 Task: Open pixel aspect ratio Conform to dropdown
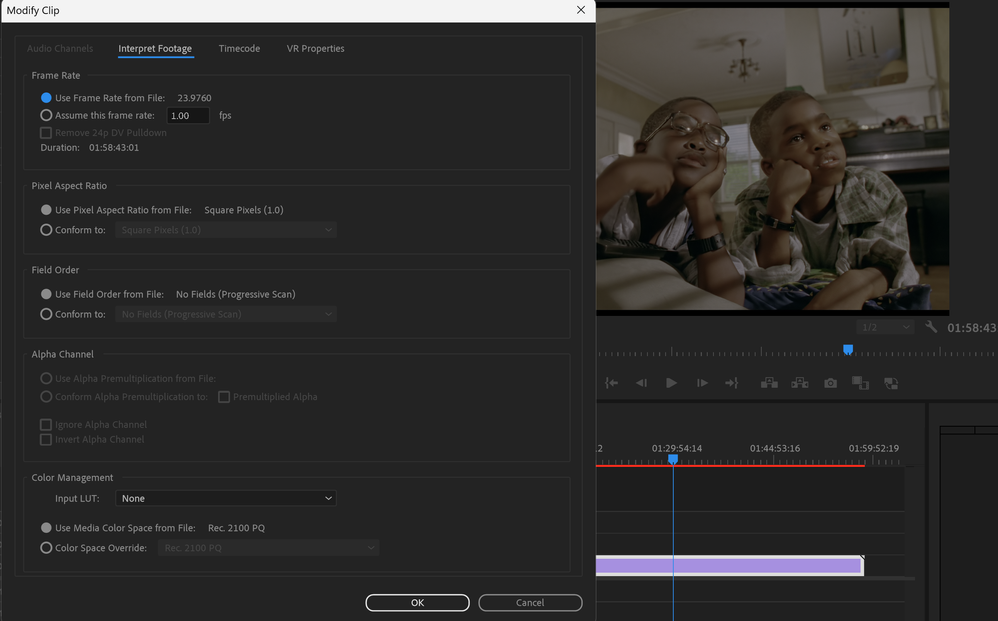pyautogui.click(x=226, y=230)
